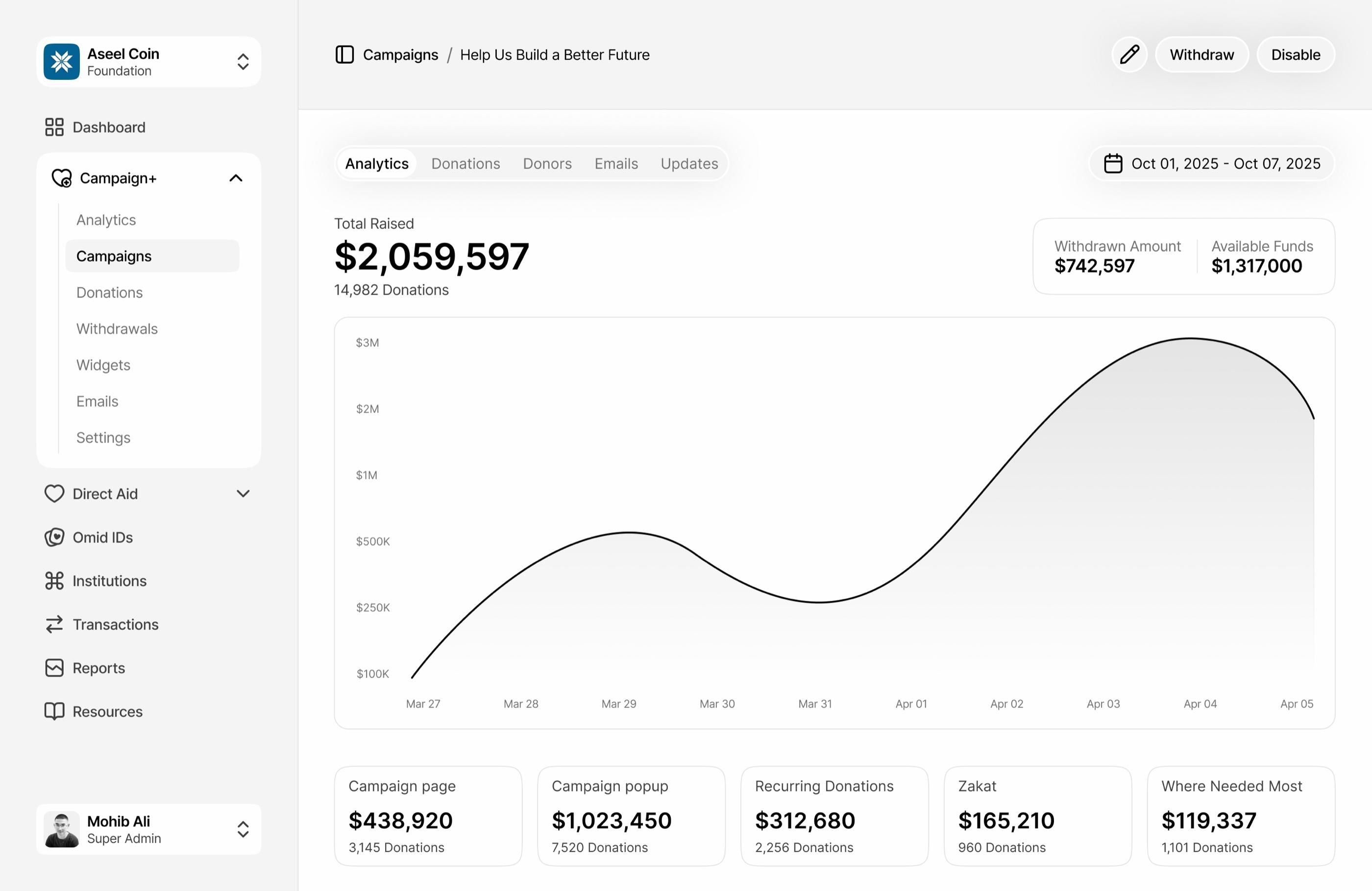Viewport: 1372px width, 891px height.
Task: Click the Campaign page stat card
Action: pyautogui.click(x=428, y=816)
